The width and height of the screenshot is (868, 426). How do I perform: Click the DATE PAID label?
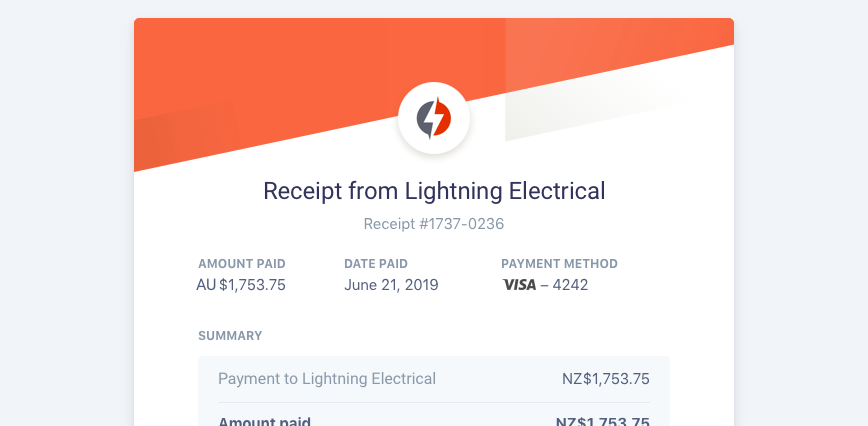pyautogui.click(x=376, y=264)
